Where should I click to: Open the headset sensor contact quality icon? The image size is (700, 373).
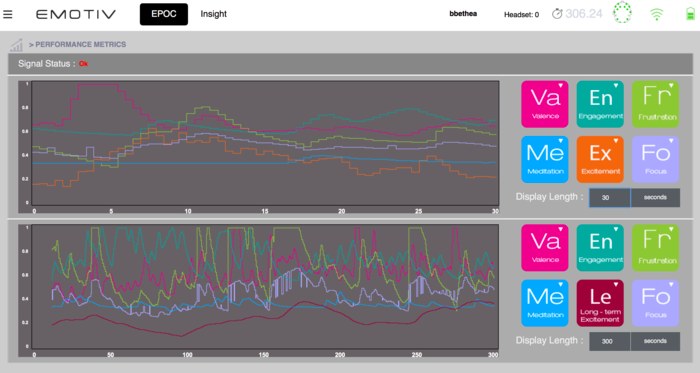tap(622, 12)
